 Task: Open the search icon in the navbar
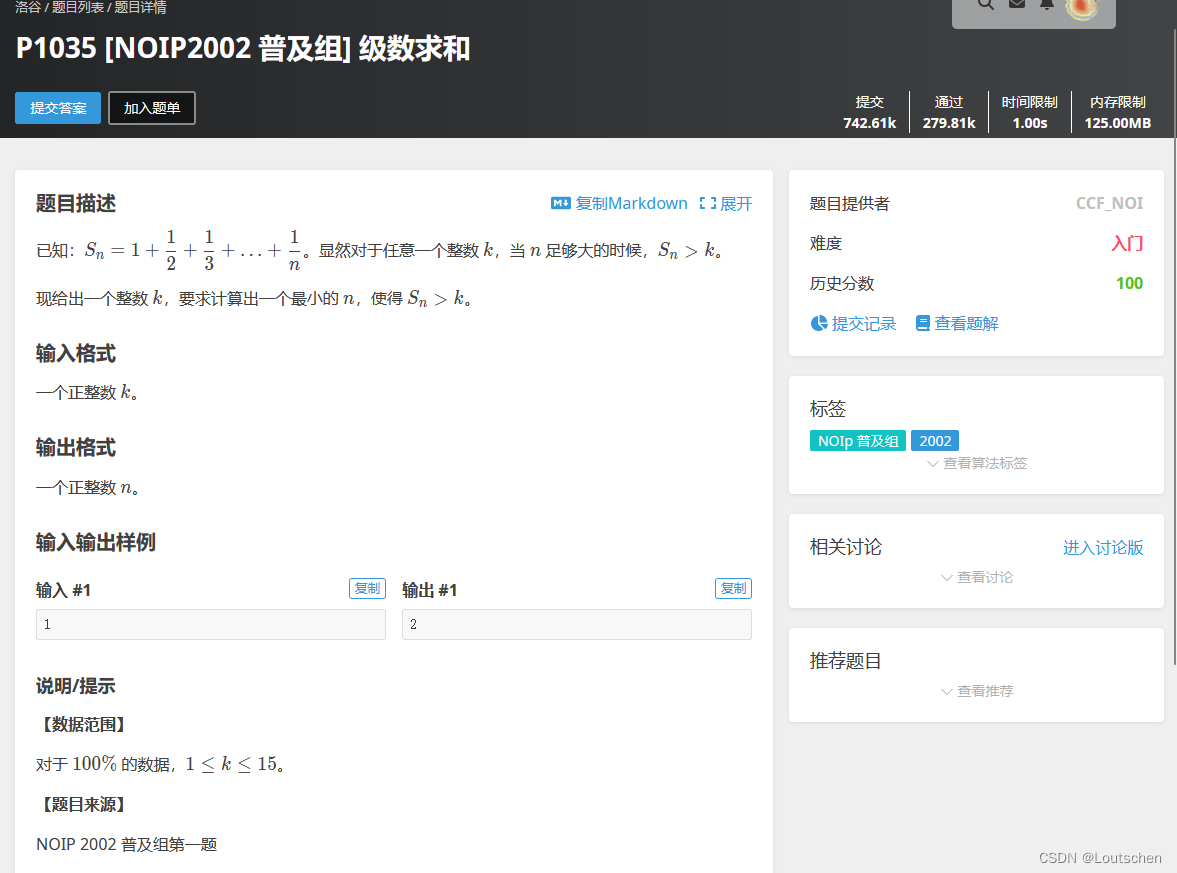tap(985, 5)
